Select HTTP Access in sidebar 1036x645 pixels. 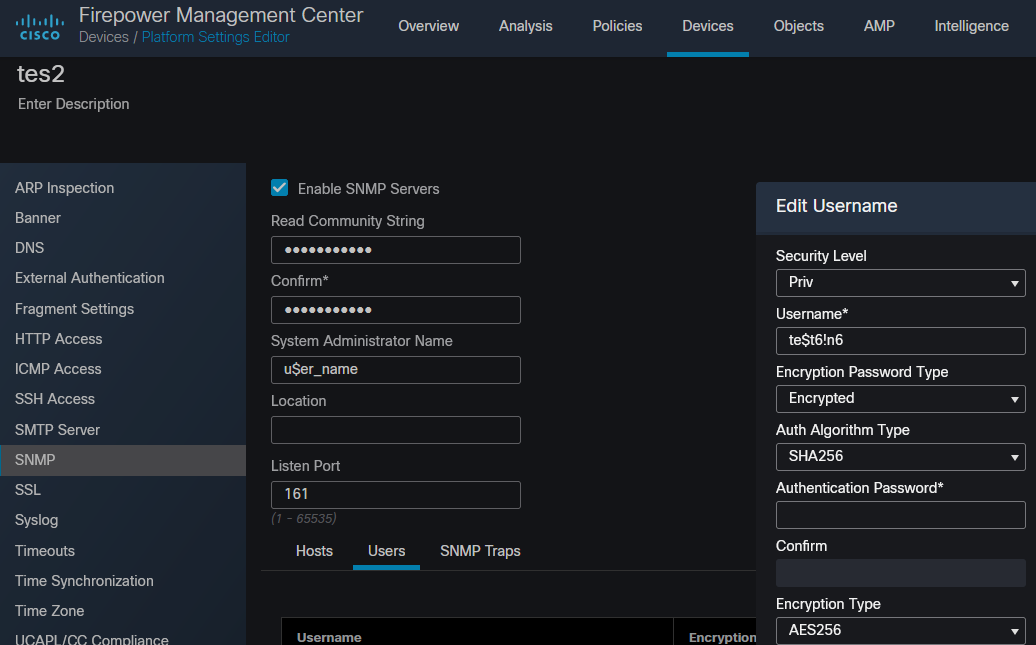pyautogui.click(x=59, y=339)
